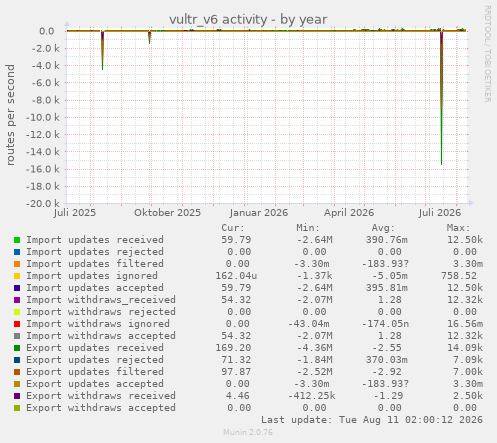Click the 'Last update: Tue Aug 11 02:00:12 2026' text

point(372,420)
